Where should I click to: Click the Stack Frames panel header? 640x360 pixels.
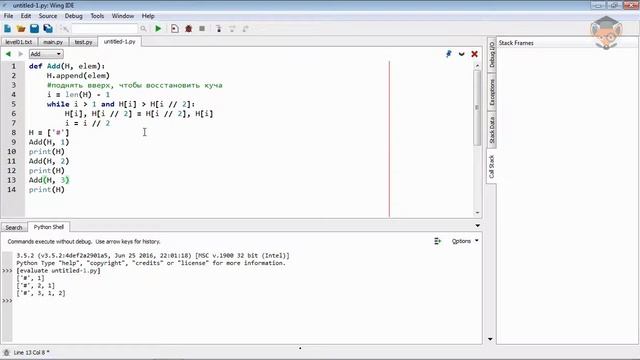[516, 43]
